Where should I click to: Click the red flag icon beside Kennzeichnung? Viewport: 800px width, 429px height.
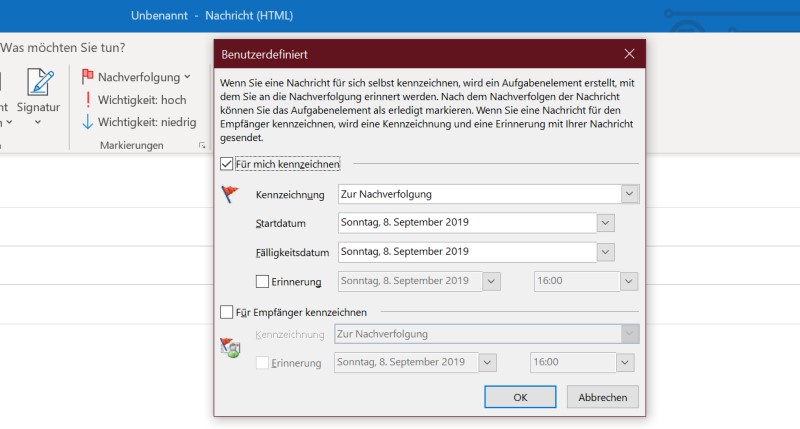[x=230, y=194]
